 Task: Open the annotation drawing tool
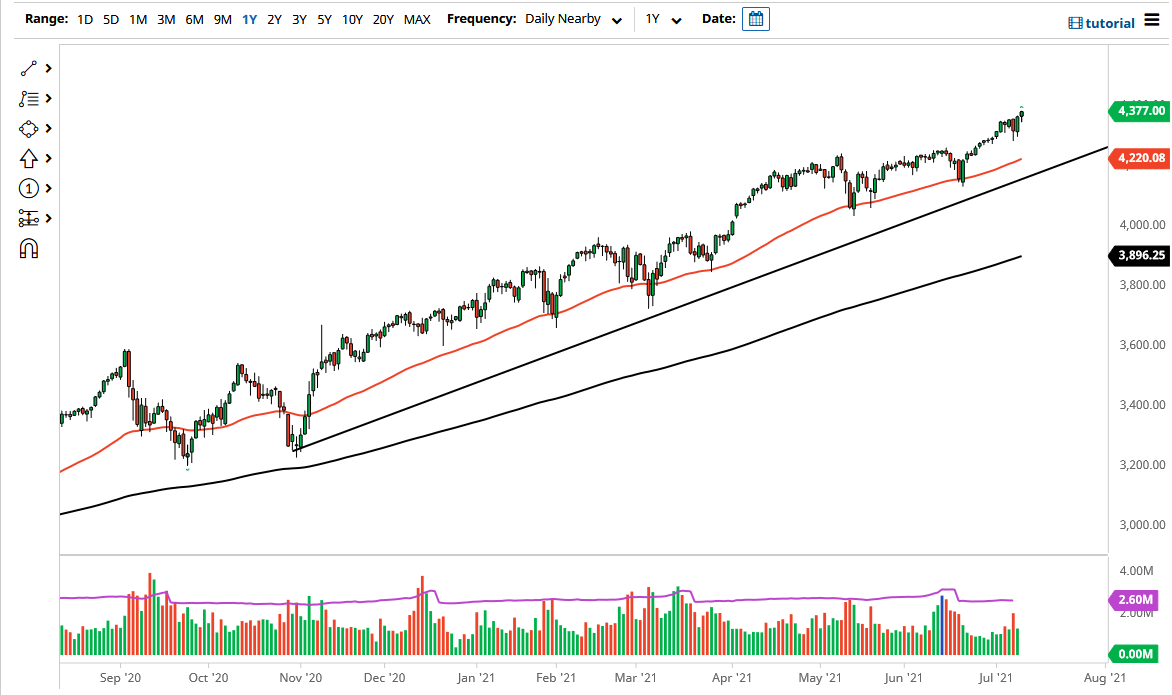(28, 98)
